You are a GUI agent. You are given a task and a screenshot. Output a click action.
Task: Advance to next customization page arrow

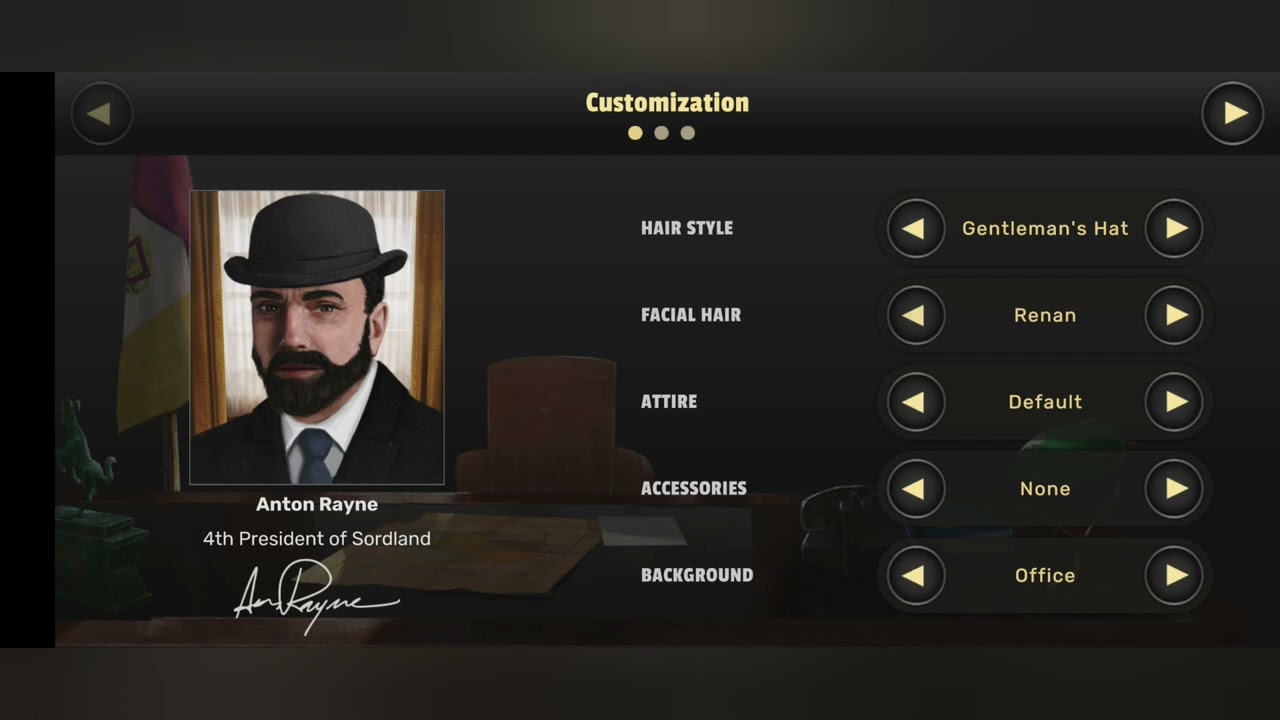(x=1233, y=113)
